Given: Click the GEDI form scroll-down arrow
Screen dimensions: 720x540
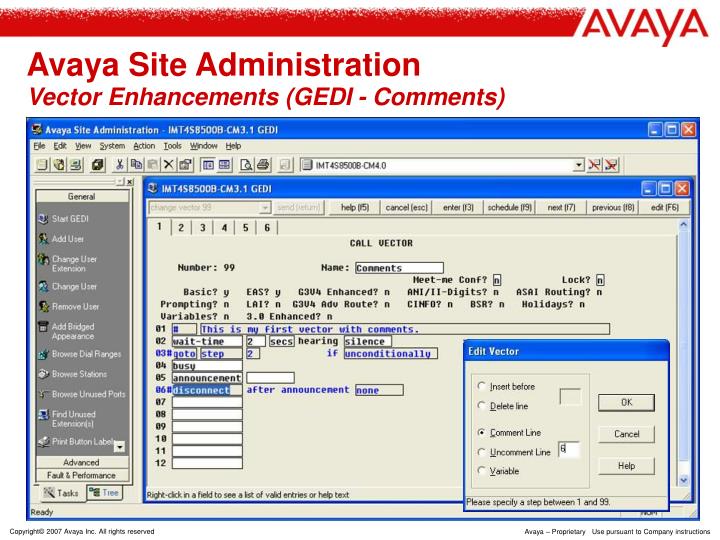Looking at the screenshot, I should pos(683,480).
